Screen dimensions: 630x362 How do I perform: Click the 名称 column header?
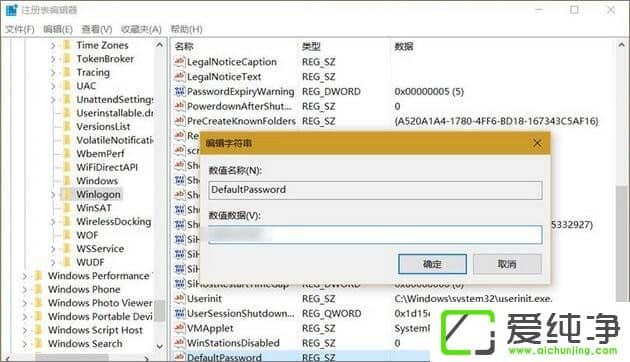pyautogui.click(x=184, y=47)
